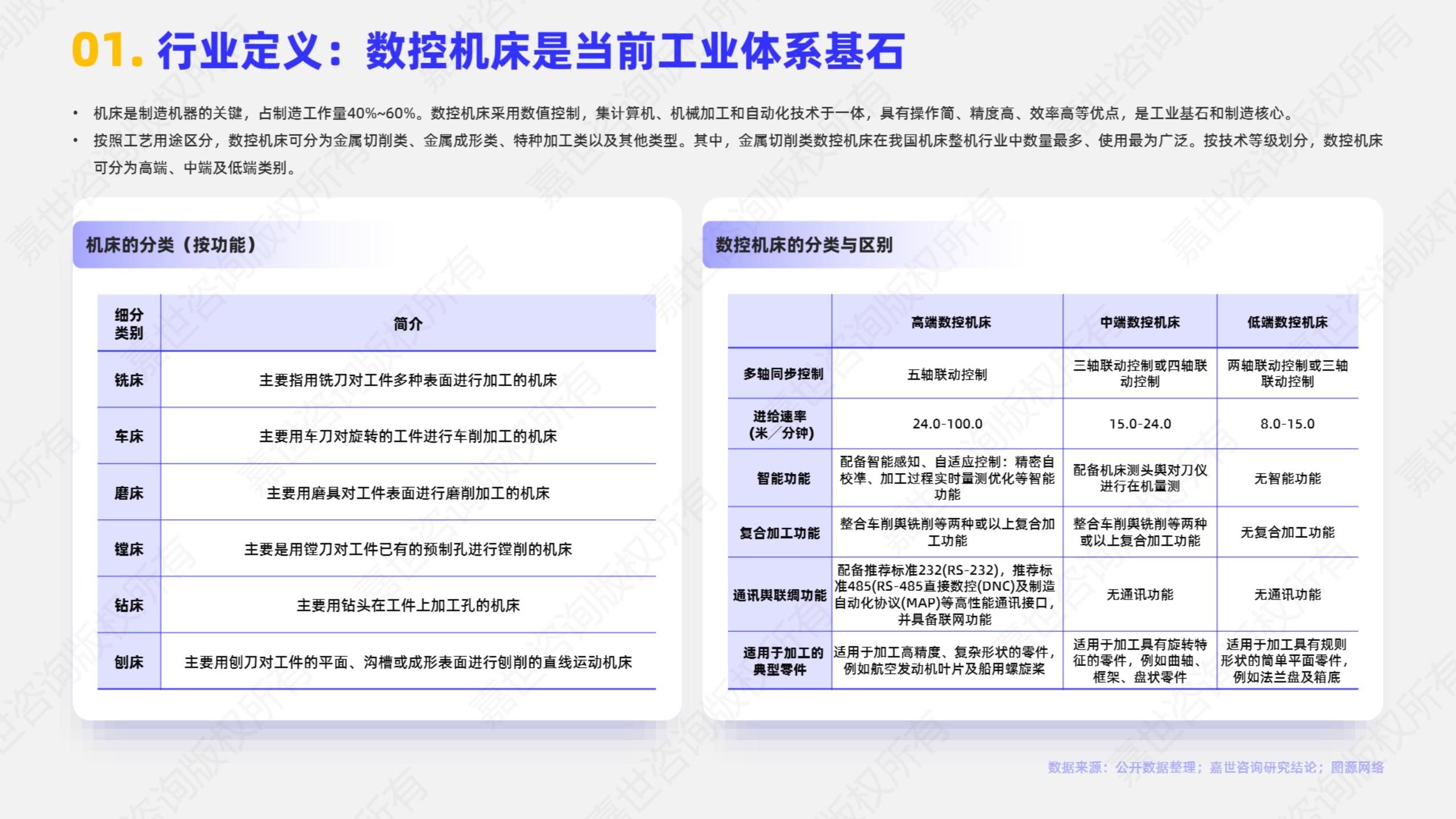Click the 通讯與联網功能 row label
1456x819 pixels.
click(x=779, y=595)
